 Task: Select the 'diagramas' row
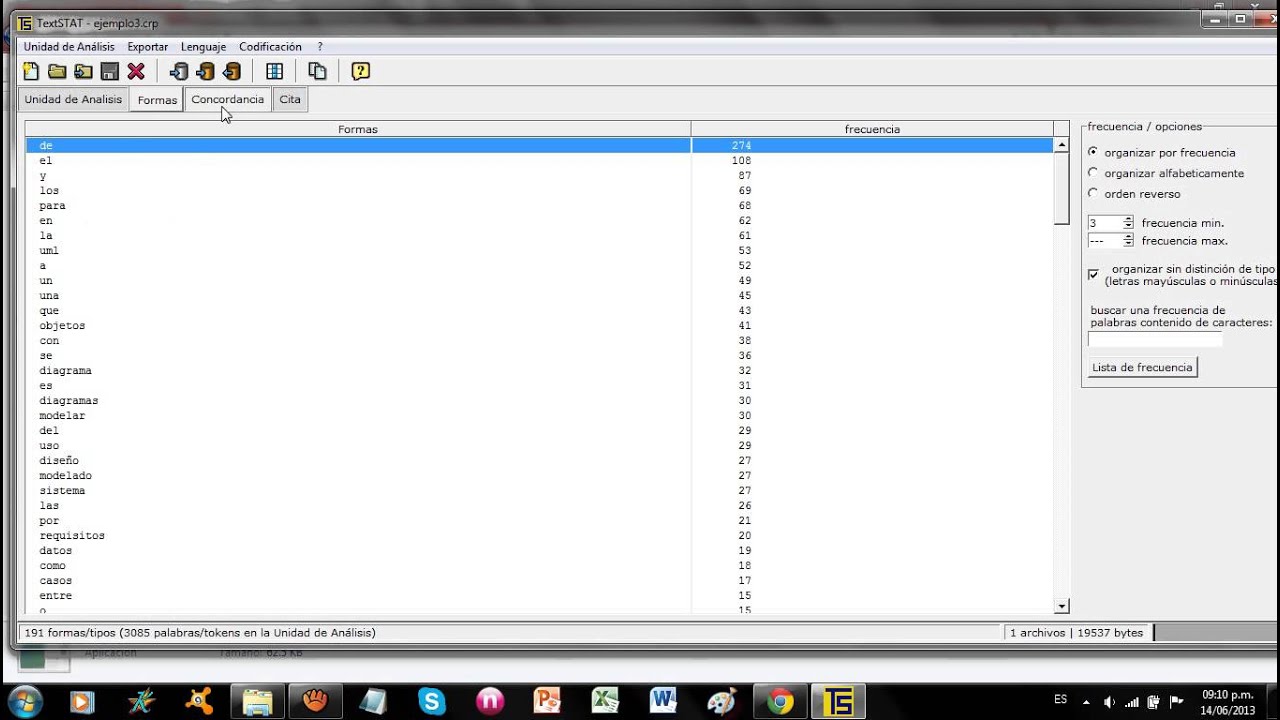click(540, 400)
